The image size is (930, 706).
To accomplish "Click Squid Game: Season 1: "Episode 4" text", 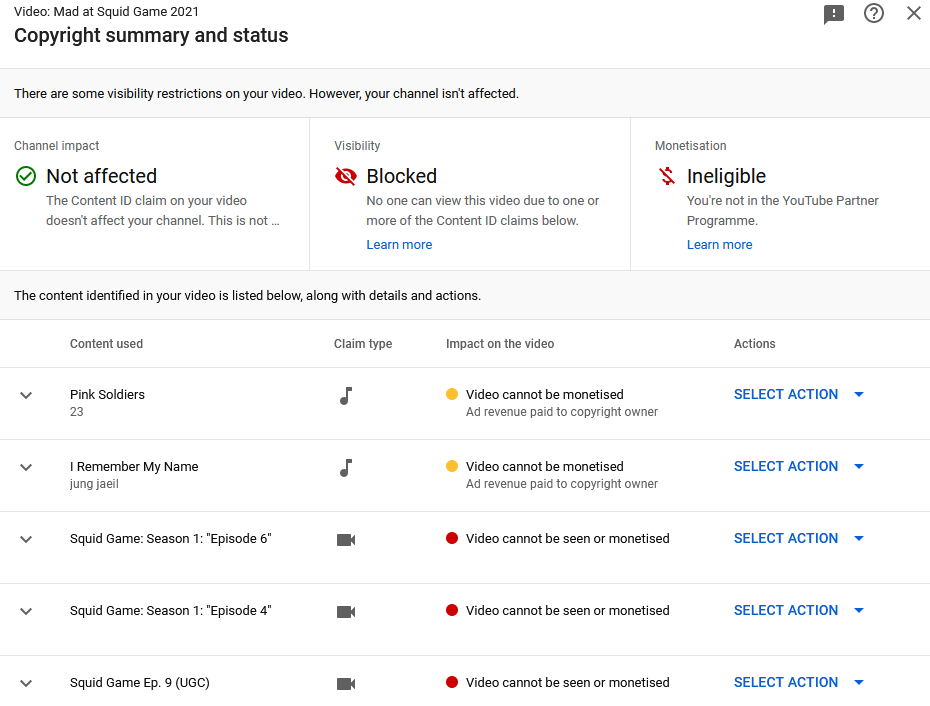I will [171, 610].
